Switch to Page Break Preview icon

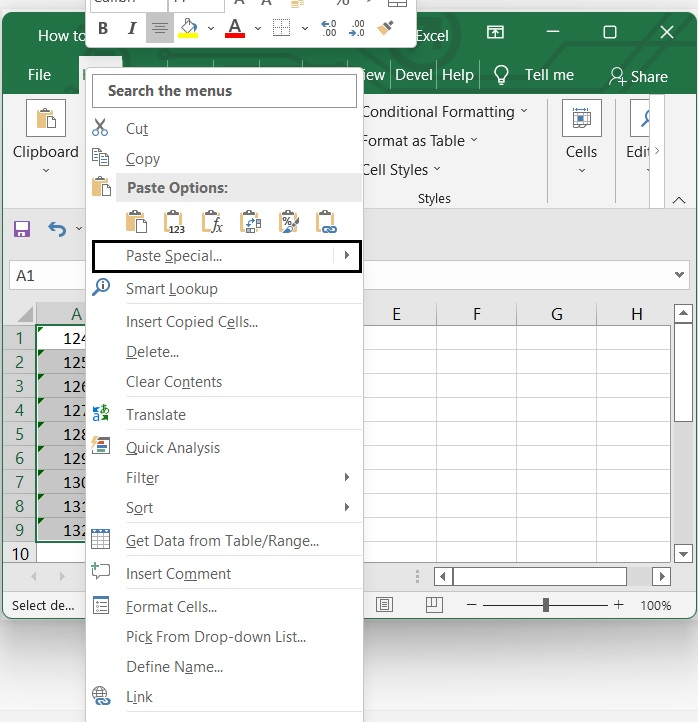pyautogui.click(x=434, y=605)
